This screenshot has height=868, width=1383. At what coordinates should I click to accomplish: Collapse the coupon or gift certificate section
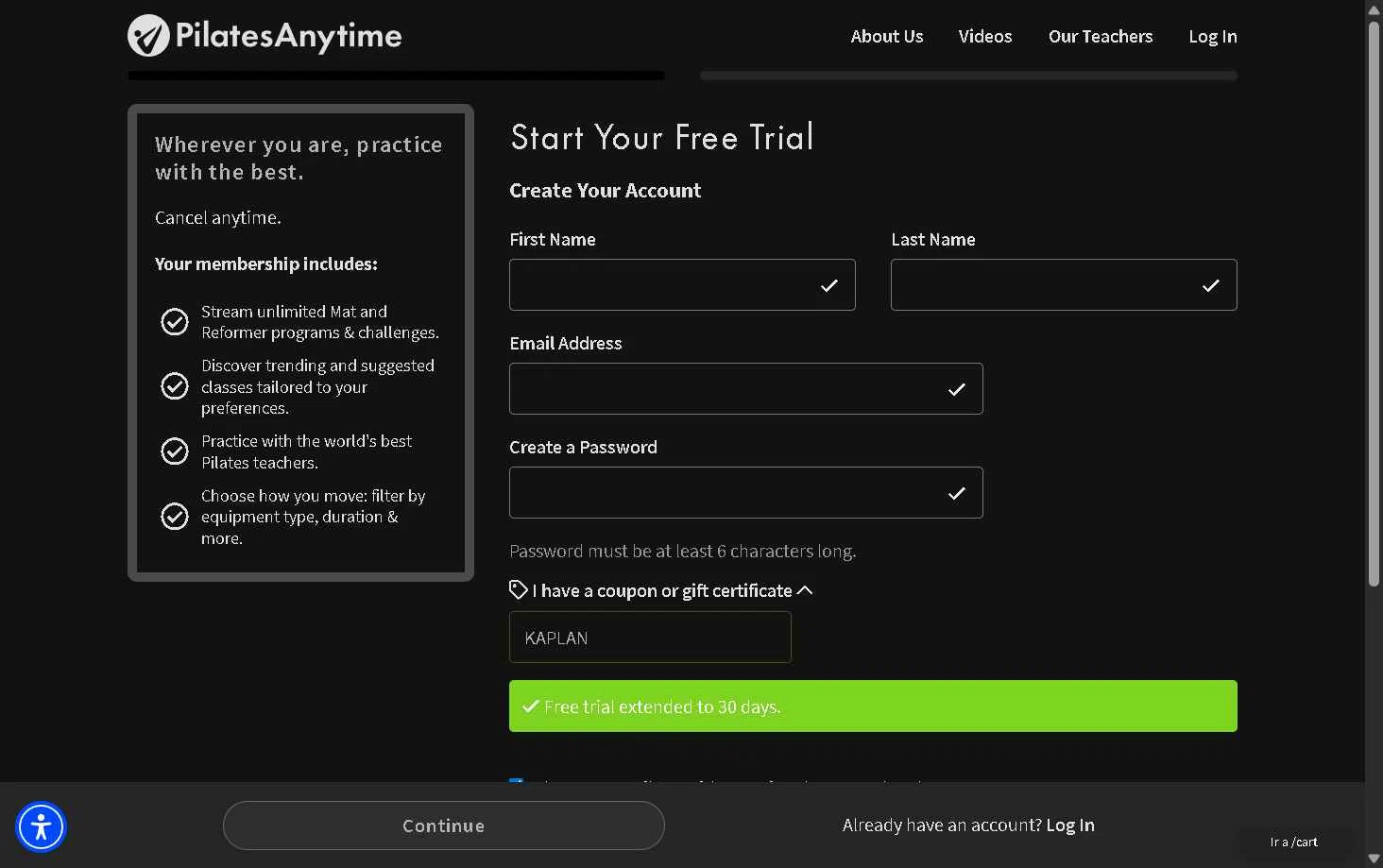point(805,590)
